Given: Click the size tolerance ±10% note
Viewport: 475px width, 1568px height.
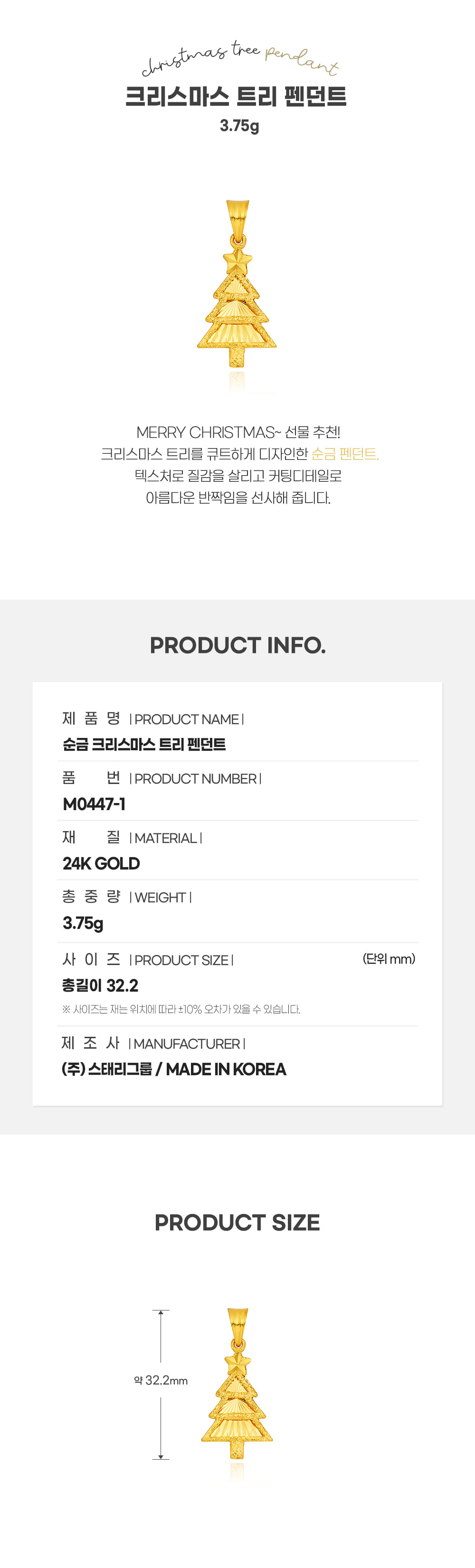Looking at the screenshot, I should (x=181, y=1009).
